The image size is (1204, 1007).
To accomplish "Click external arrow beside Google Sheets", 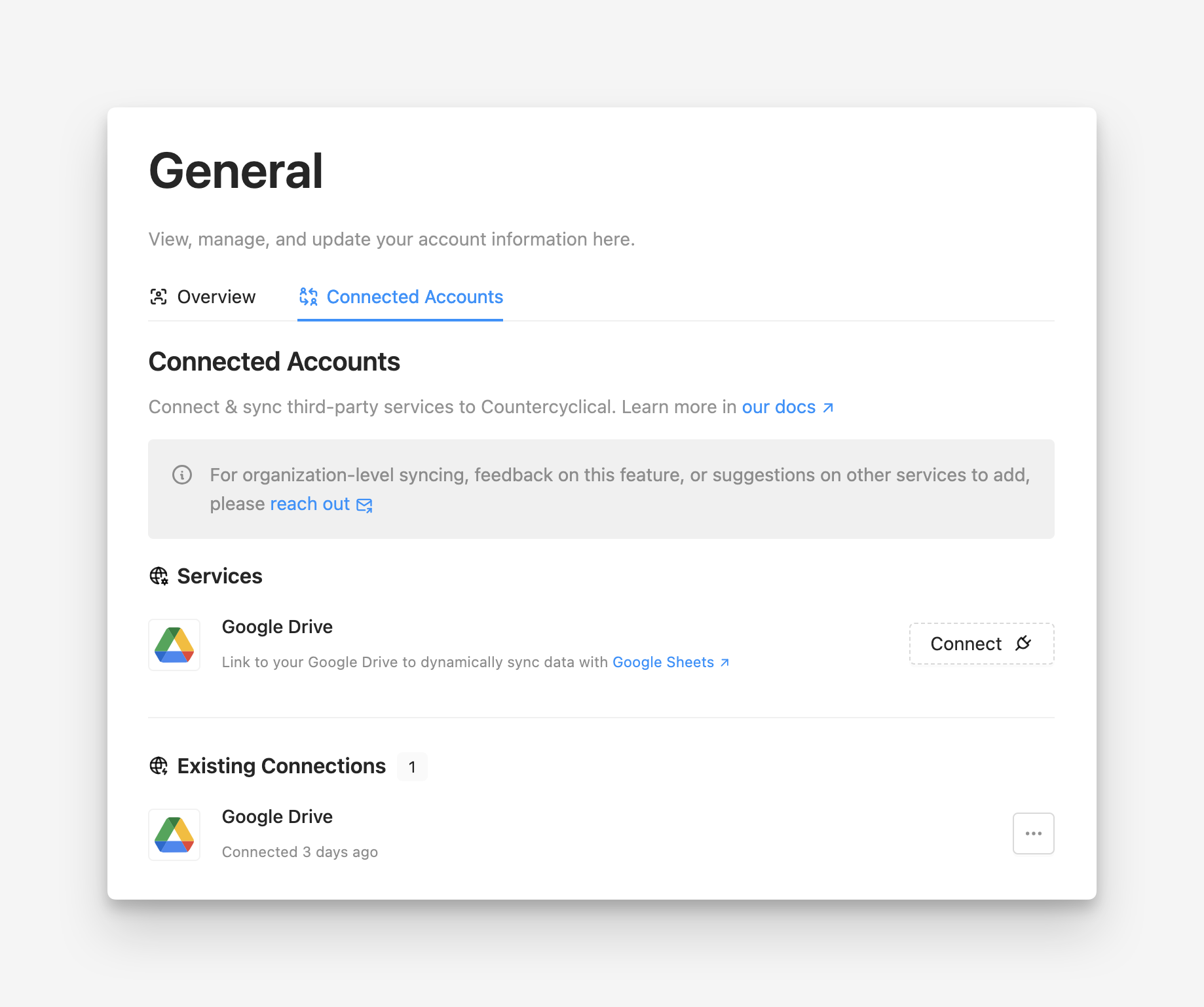I will 724,663.
